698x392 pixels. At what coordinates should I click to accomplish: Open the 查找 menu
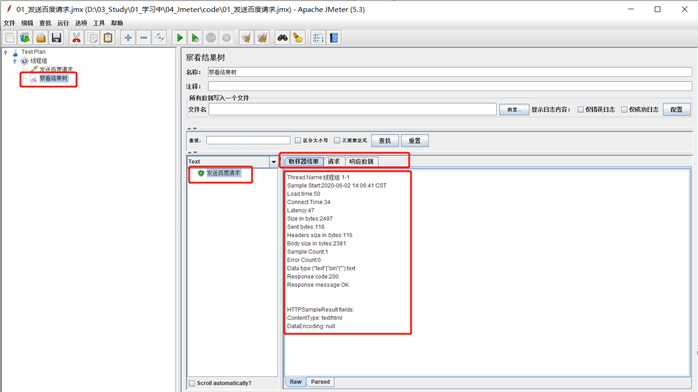pyautogui.click(x=45, y=23)
